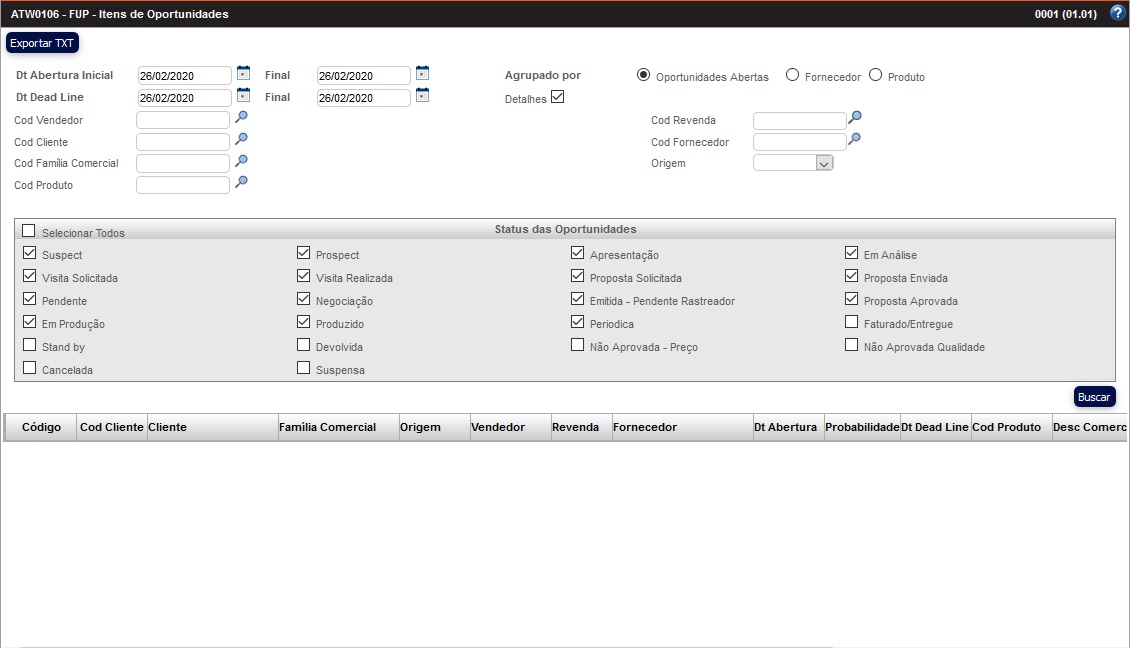The image size is (1130, 648).
Task: Click the Cod Produto lookup magnifier
Action: 241,183
